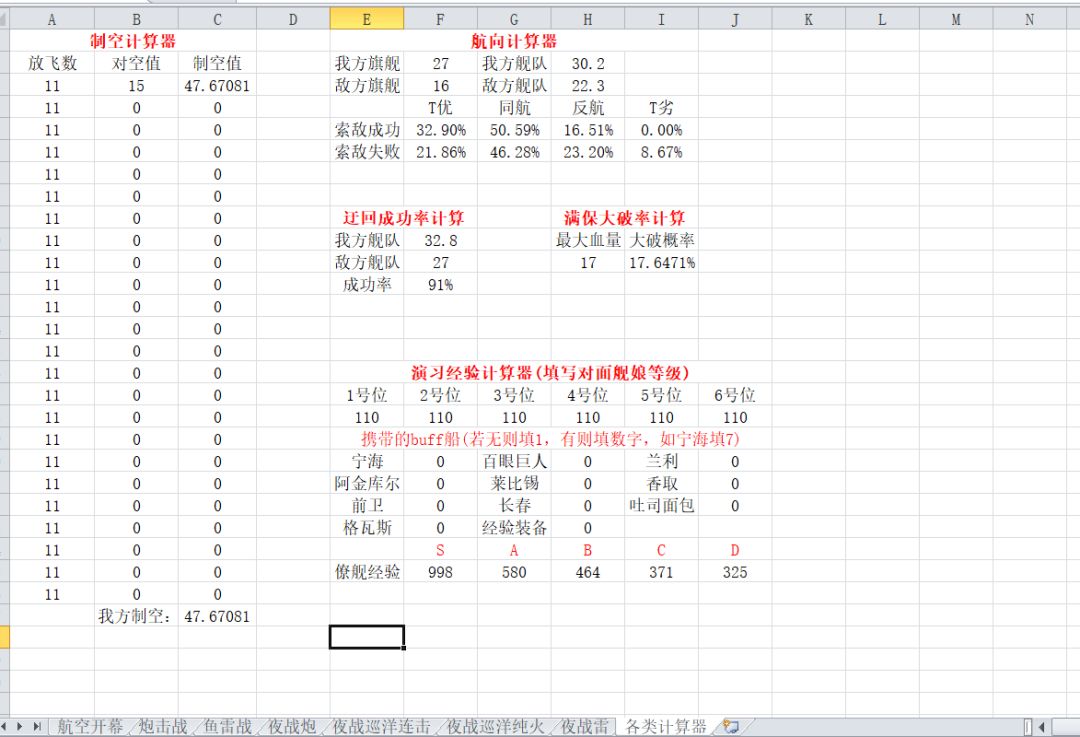1080x737 pixels.
Task: Select the 制空值 header cell
Action: click(217, 63)
